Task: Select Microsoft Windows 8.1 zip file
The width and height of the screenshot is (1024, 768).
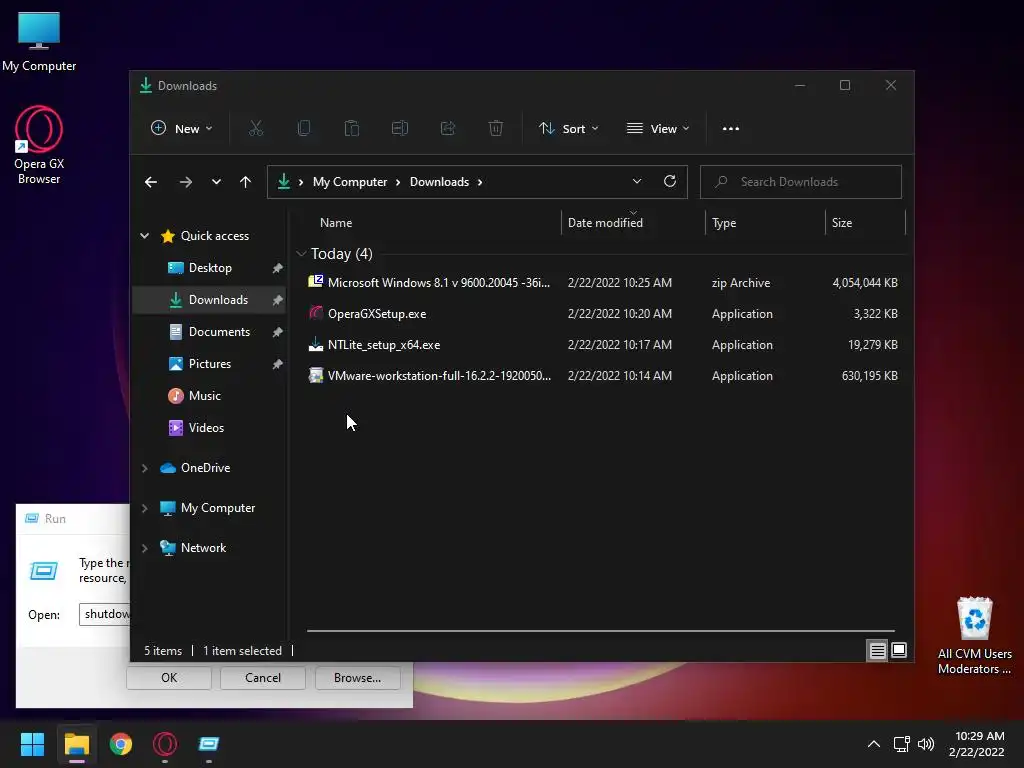Action: [x=602, y=283]
